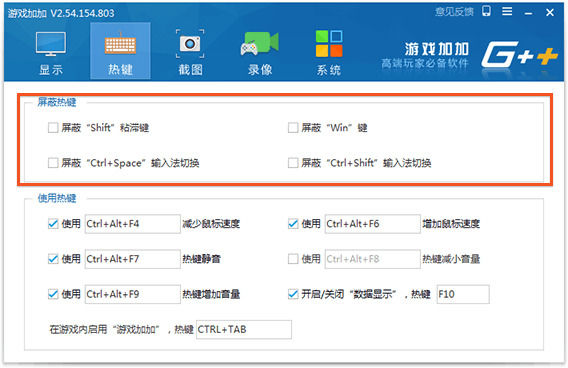Close the 游戏加加 window
This screenshot has height=368, width=568.
tap(550, 12)
